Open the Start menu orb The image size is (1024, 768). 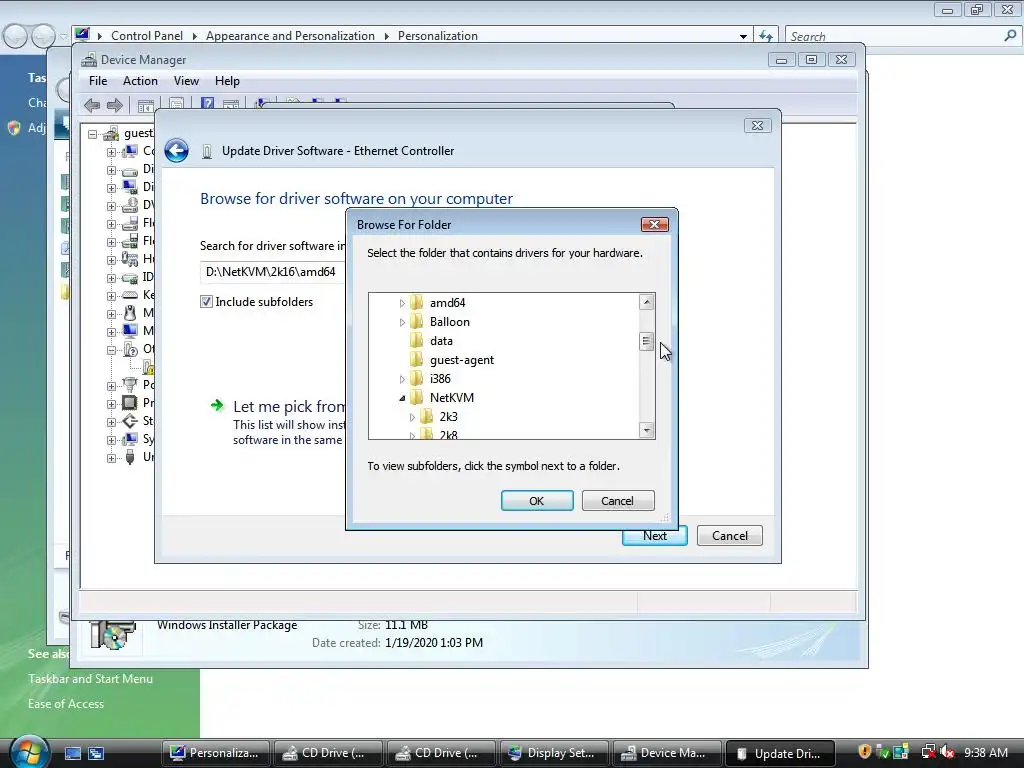point(29,752)
